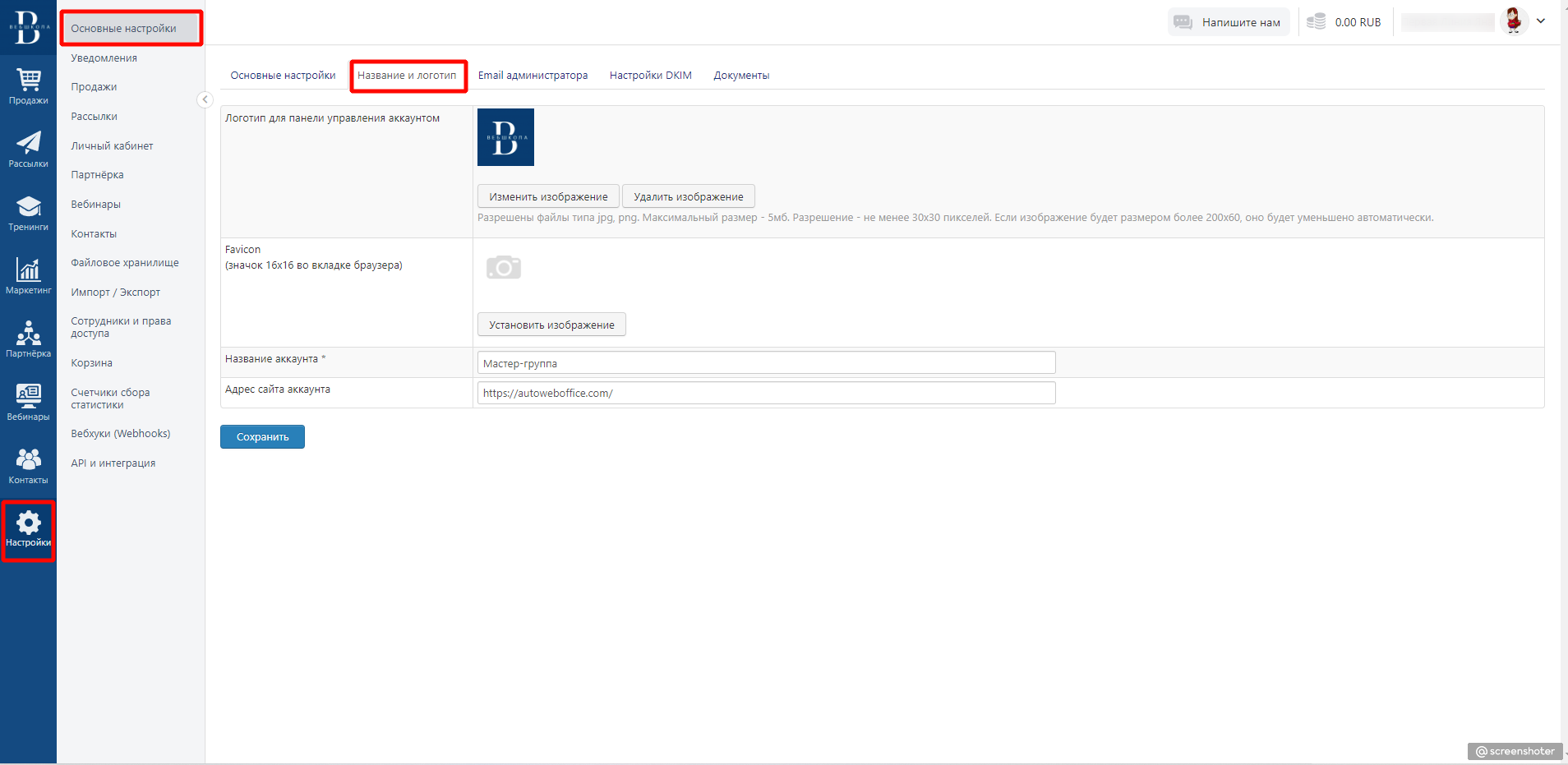The image size is (1568, 765).
Task: Open Маркетинг chart icon
Action: pos(28,270)
